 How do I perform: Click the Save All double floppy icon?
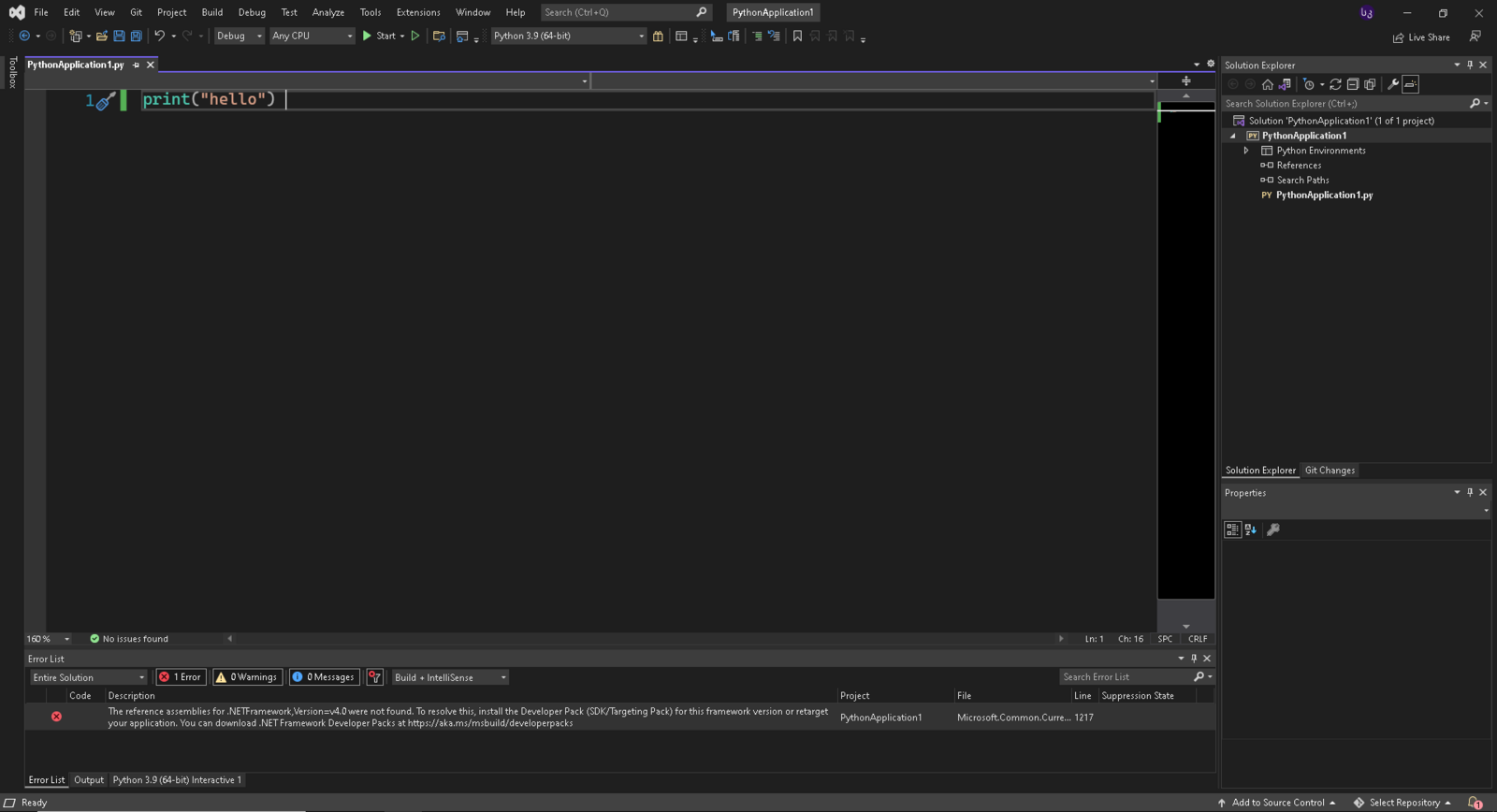coord(137,36)
